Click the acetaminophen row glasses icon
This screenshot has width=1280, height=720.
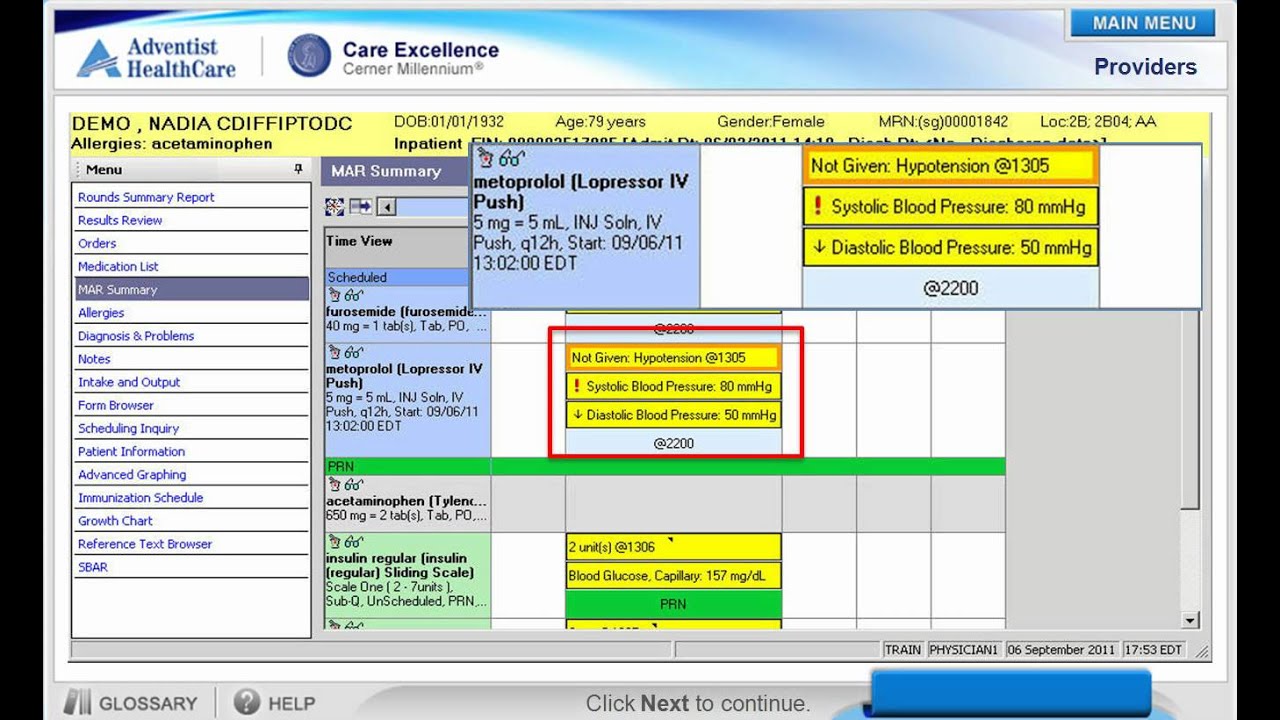[x=353, y=484]
